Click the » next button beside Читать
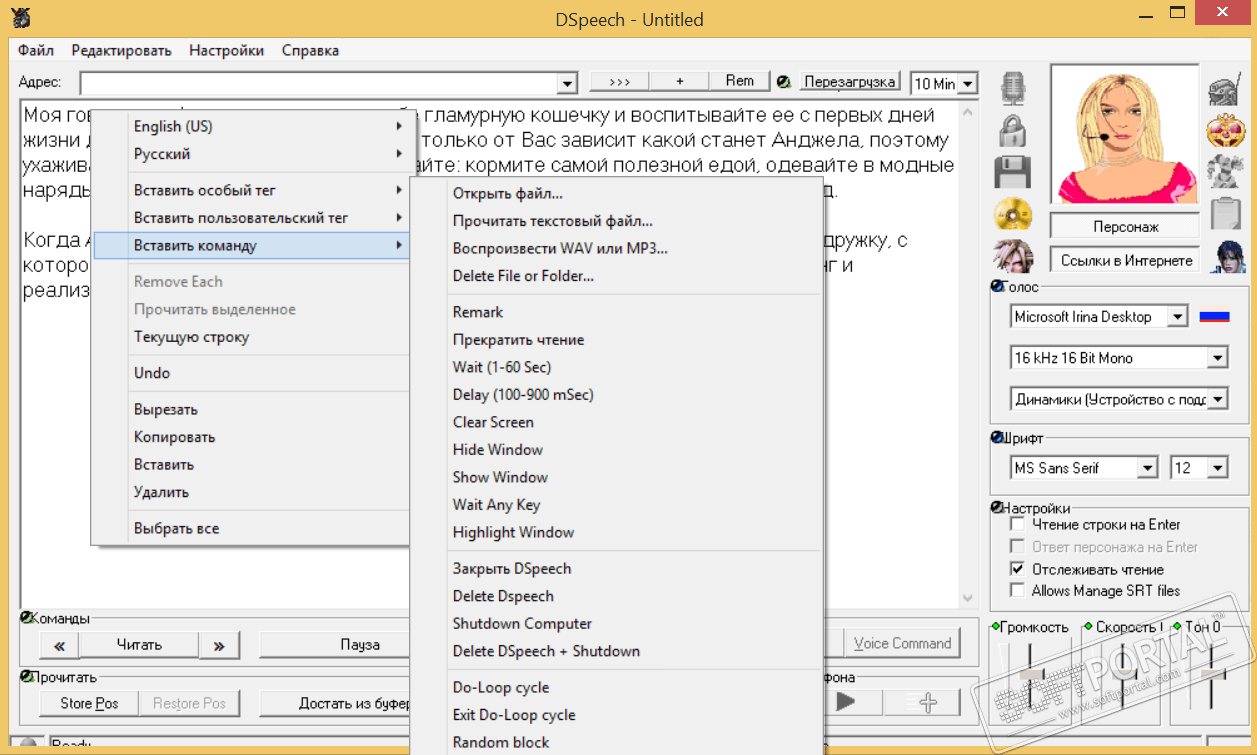The width and height of the screenshot is (1257, 755). pyautogui.click(x=218, y=645)
